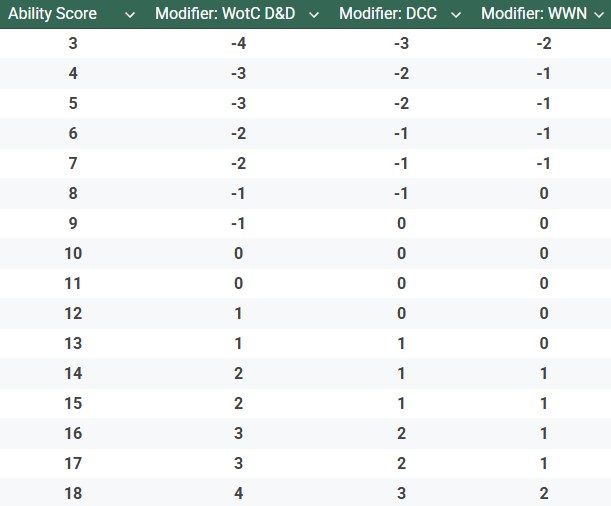Select the Ability Score cell containing 3
This screenshot has width=611, height=506.
[73, 43]
